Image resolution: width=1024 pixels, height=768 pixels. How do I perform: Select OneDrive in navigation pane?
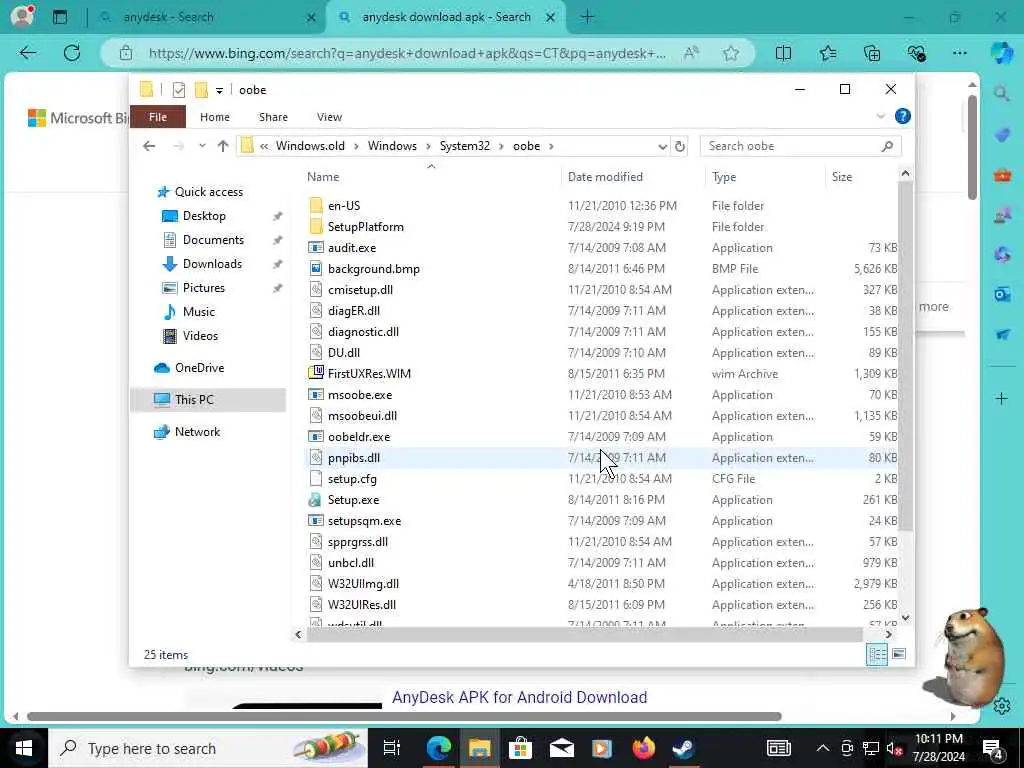click(199, 368)
